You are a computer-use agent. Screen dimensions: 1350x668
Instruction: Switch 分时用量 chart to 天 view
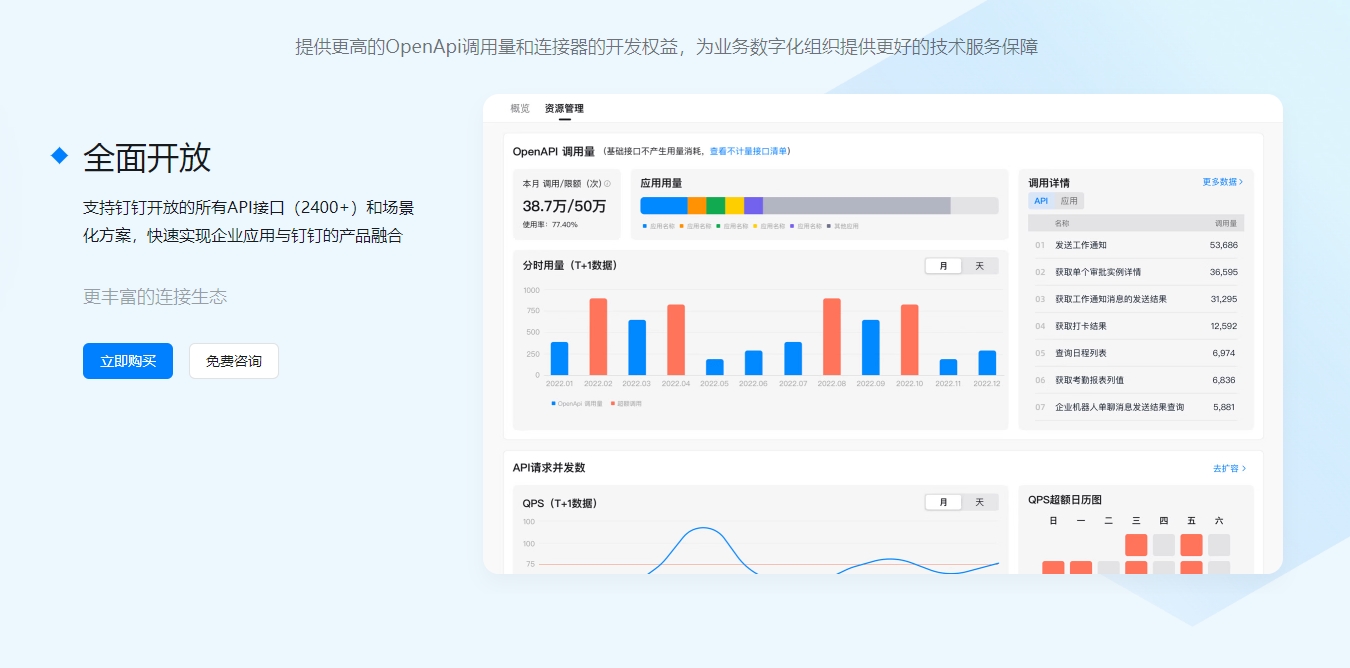click(x=979, y=266)
